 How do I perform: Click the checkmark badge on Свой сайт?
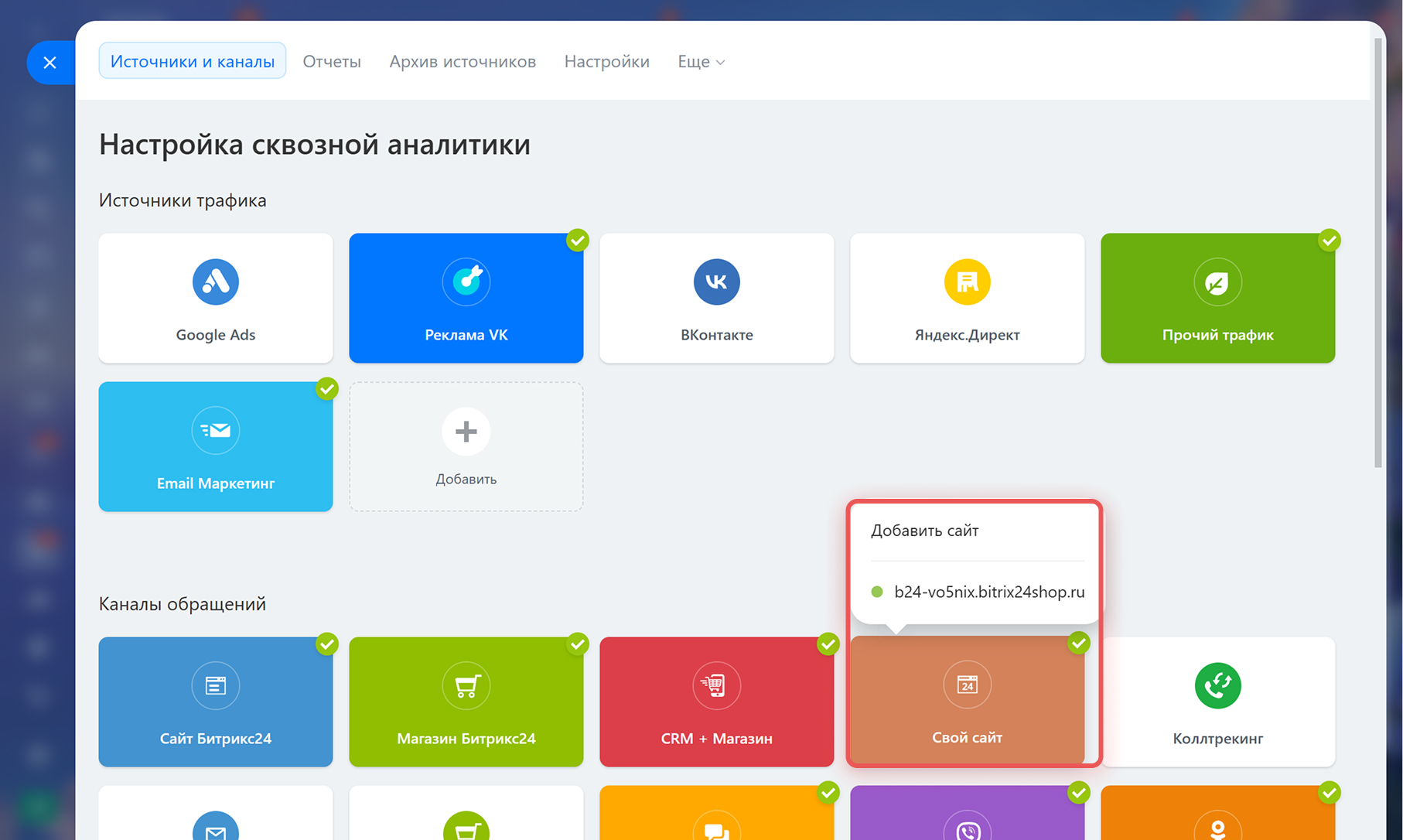tap(1079, 644)
